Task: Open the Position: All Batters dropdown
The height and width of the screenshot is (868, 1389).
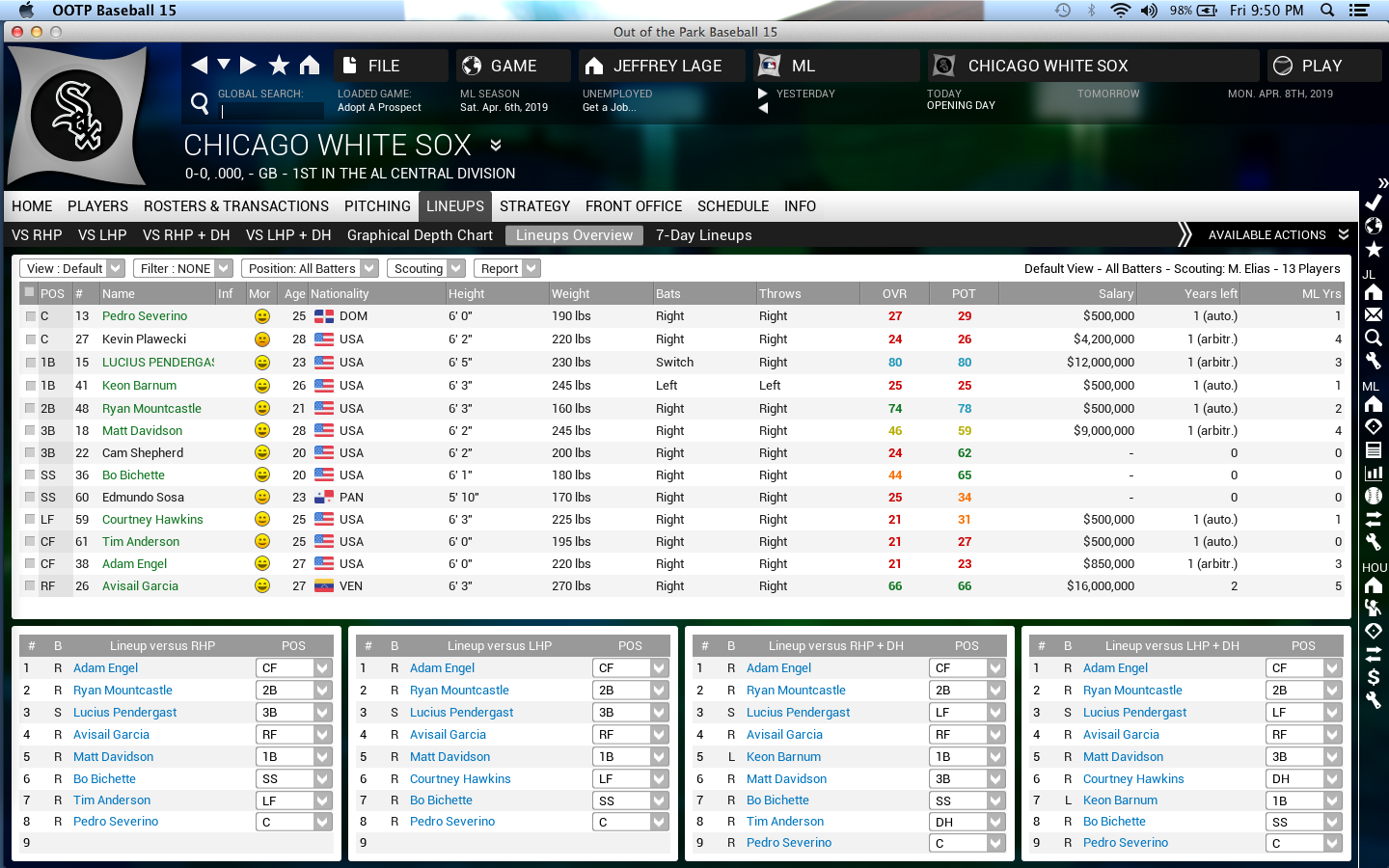Action: click(x=310, y=268)
